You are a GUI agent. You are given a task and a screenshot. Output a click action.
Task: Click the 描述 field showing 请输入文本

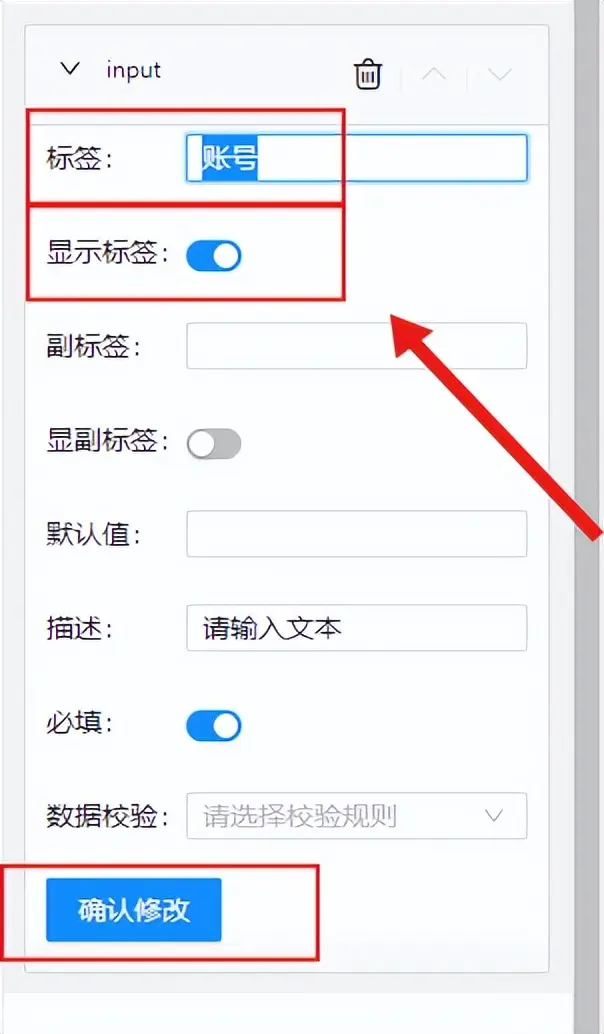(357, 628)
